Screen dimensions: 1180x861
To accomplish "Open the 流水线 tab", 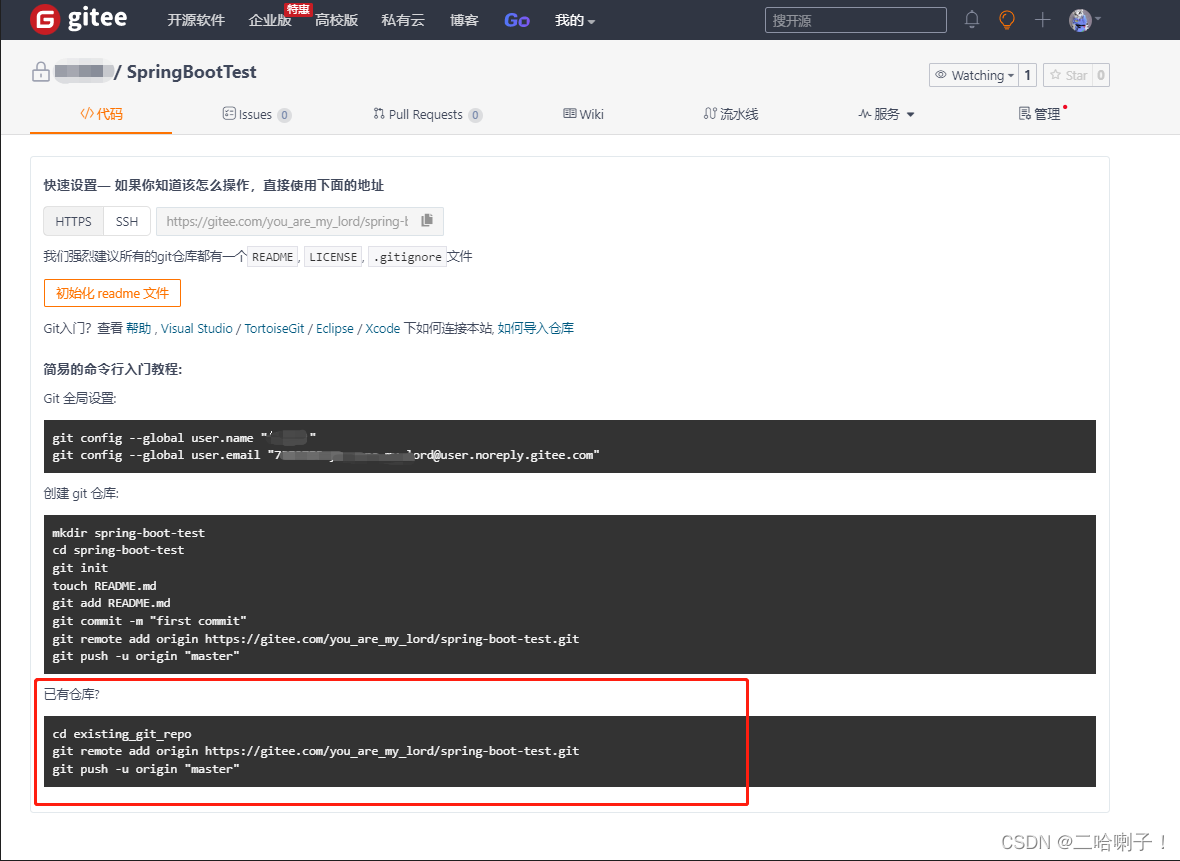I will click(x=731, y=114).
